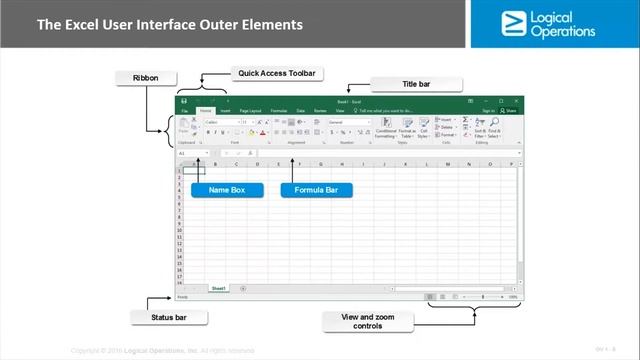This screenshot has width=640, height=360.
Task: Toggle the highlighted Bottom Align button
Action: [x=291, y=122]
